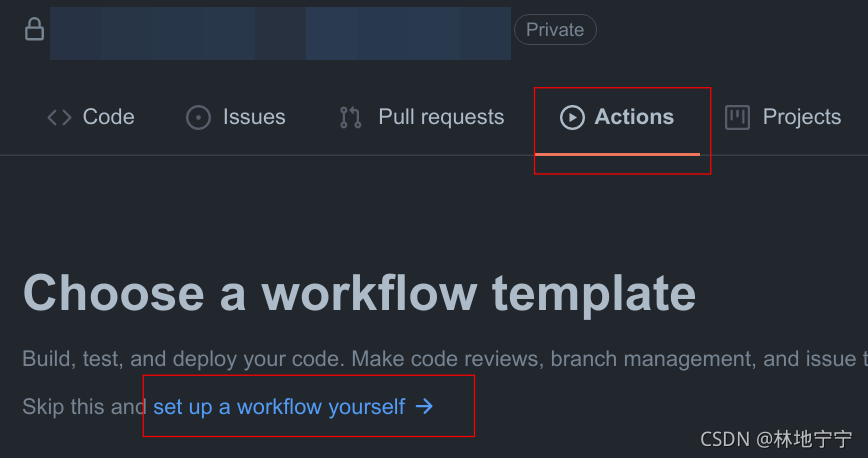Click the 'Skip this and' text
868x458 pixels.
click(85, 407)
